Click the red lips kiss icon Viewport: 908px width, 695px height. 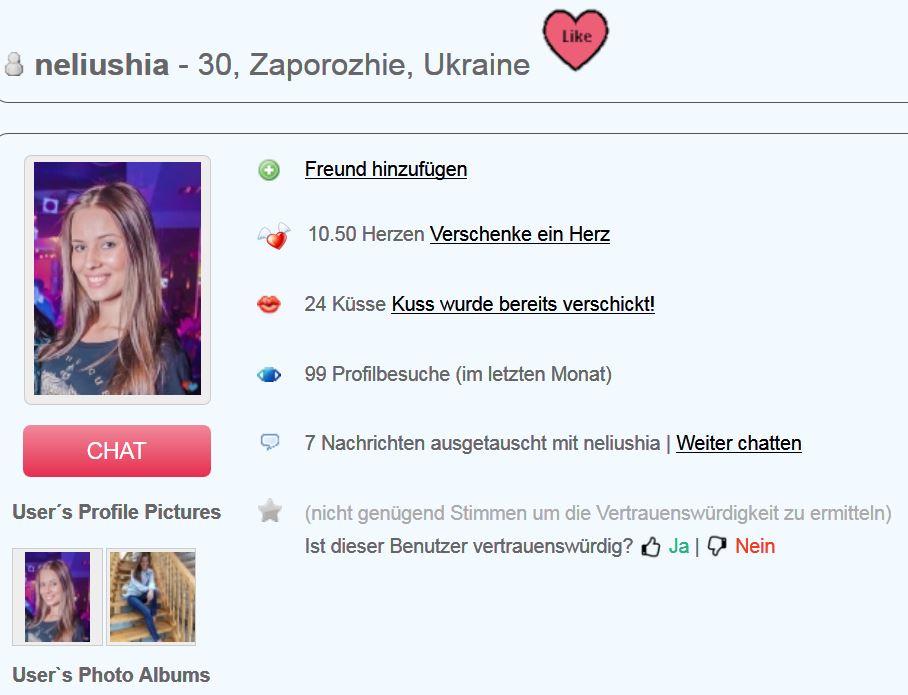[x=269, y=304]
